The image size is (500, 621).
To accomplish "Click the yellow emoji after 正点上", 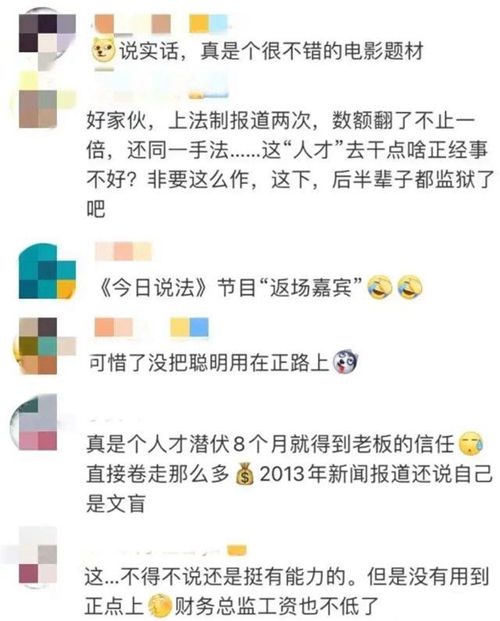I will click(160, 607).
